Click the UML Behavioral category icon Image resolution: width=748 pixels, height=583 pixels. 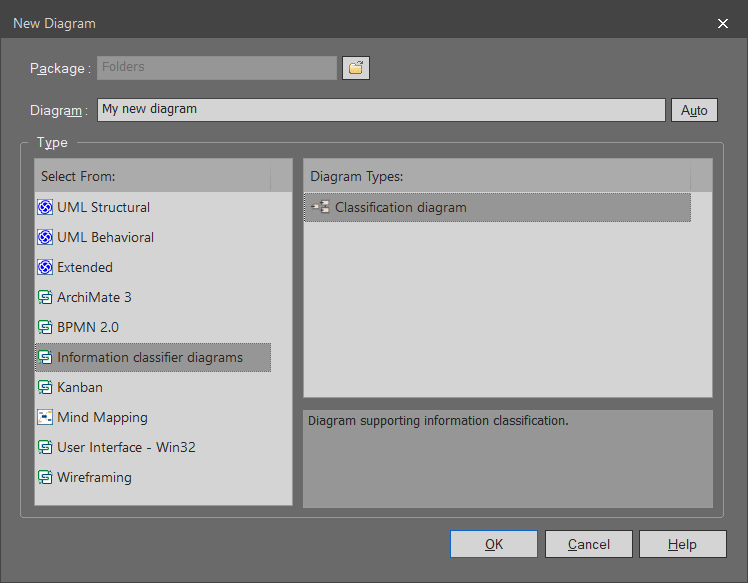click(x=45, y=238)
